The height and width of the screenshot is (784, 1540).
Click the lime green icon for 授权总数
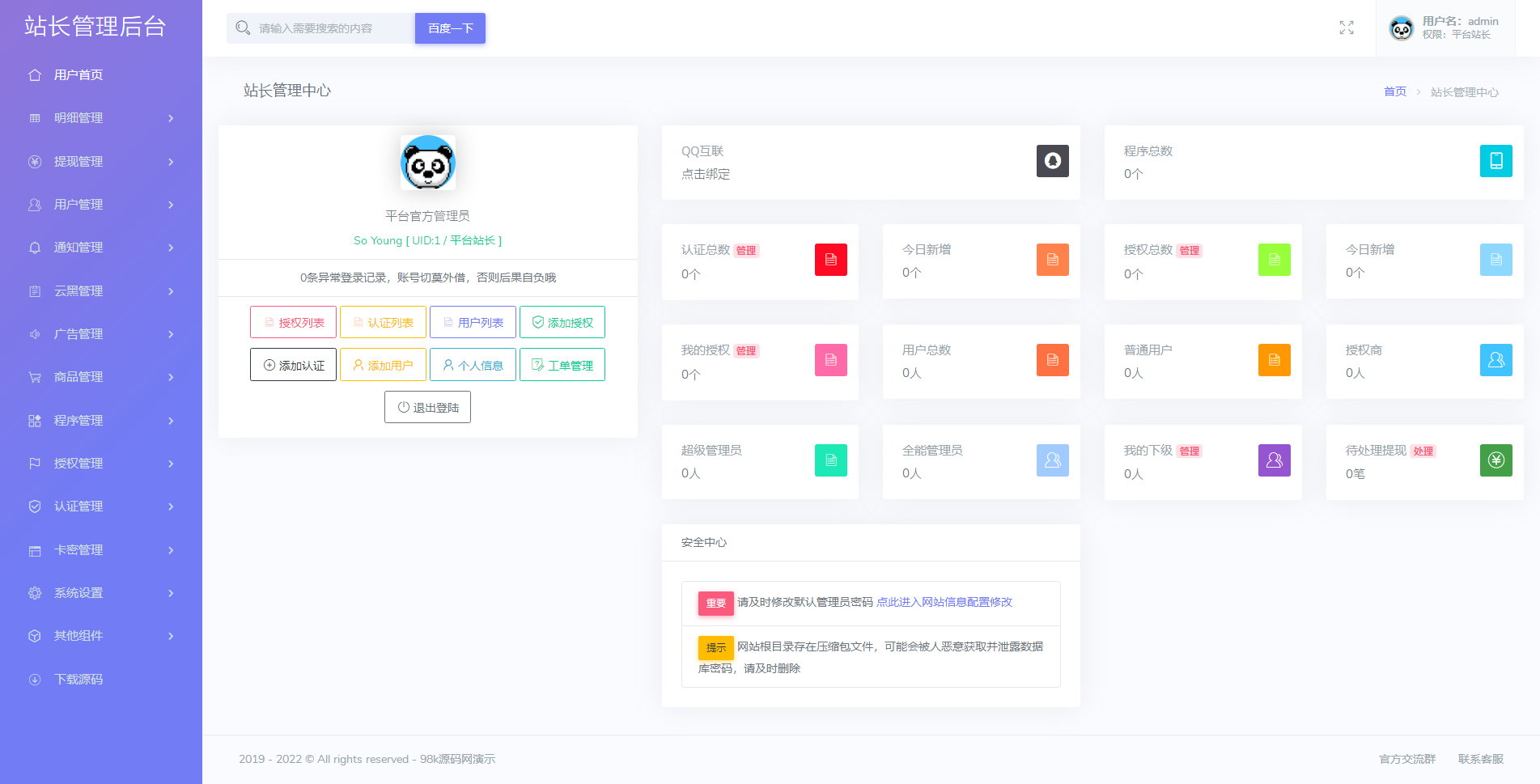point(1274,260)
